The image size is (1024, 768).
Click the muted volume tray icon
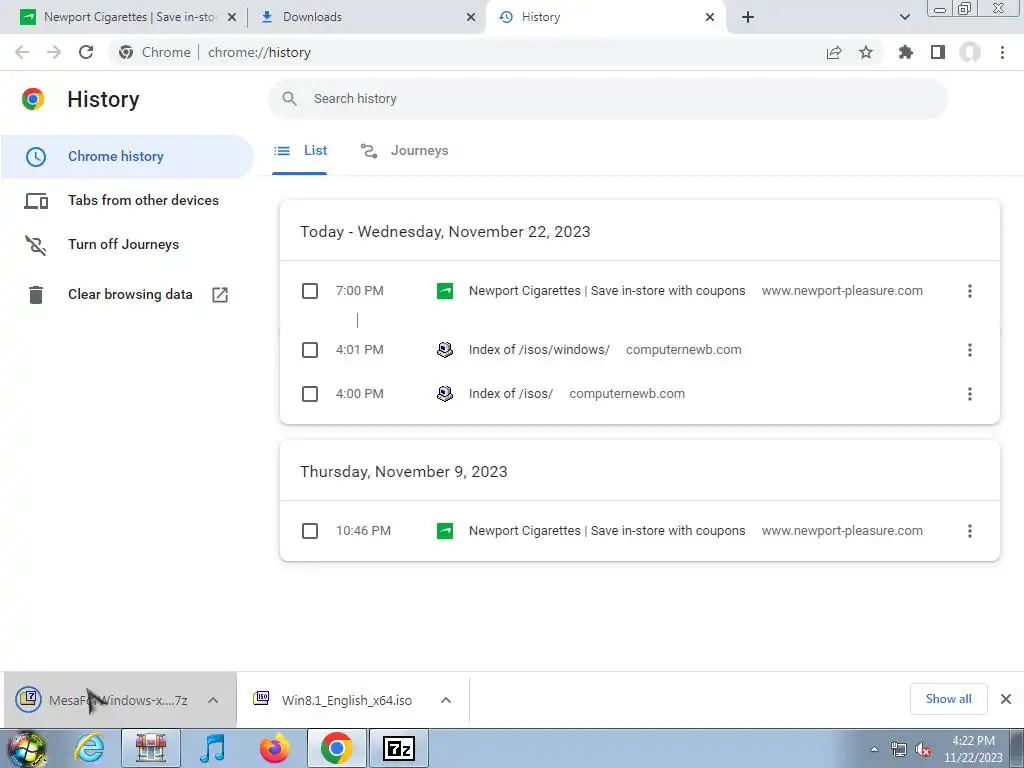click(x=923, y=750)
